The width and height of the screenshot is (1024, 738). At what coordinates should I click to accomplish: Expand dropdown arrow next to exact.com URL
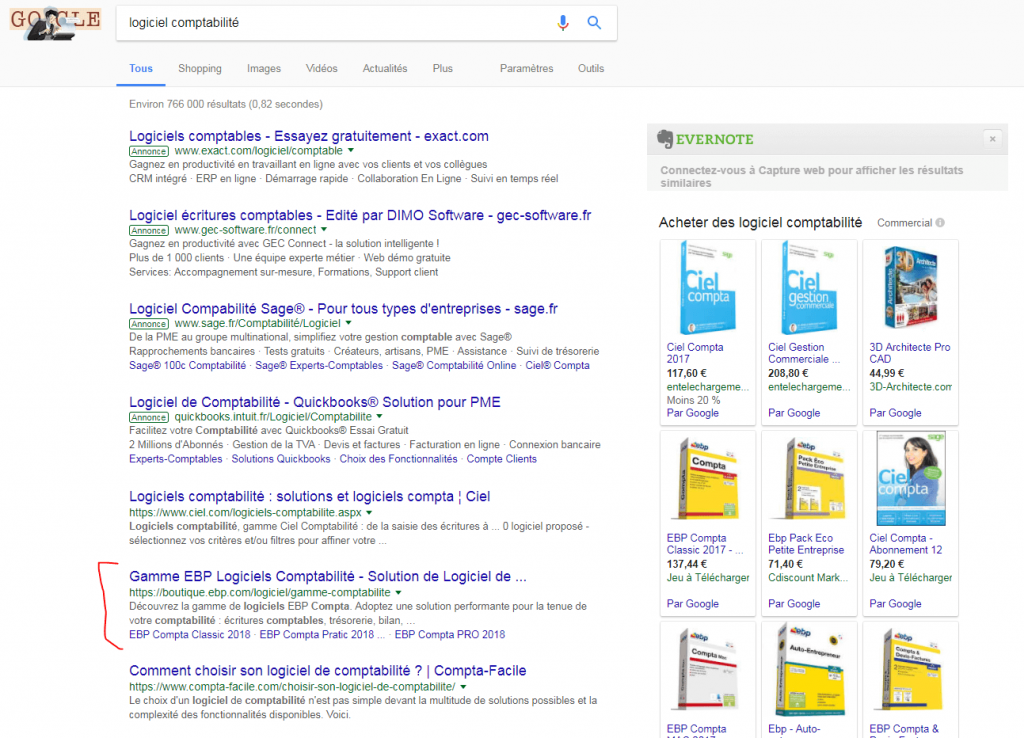[351, 150]
